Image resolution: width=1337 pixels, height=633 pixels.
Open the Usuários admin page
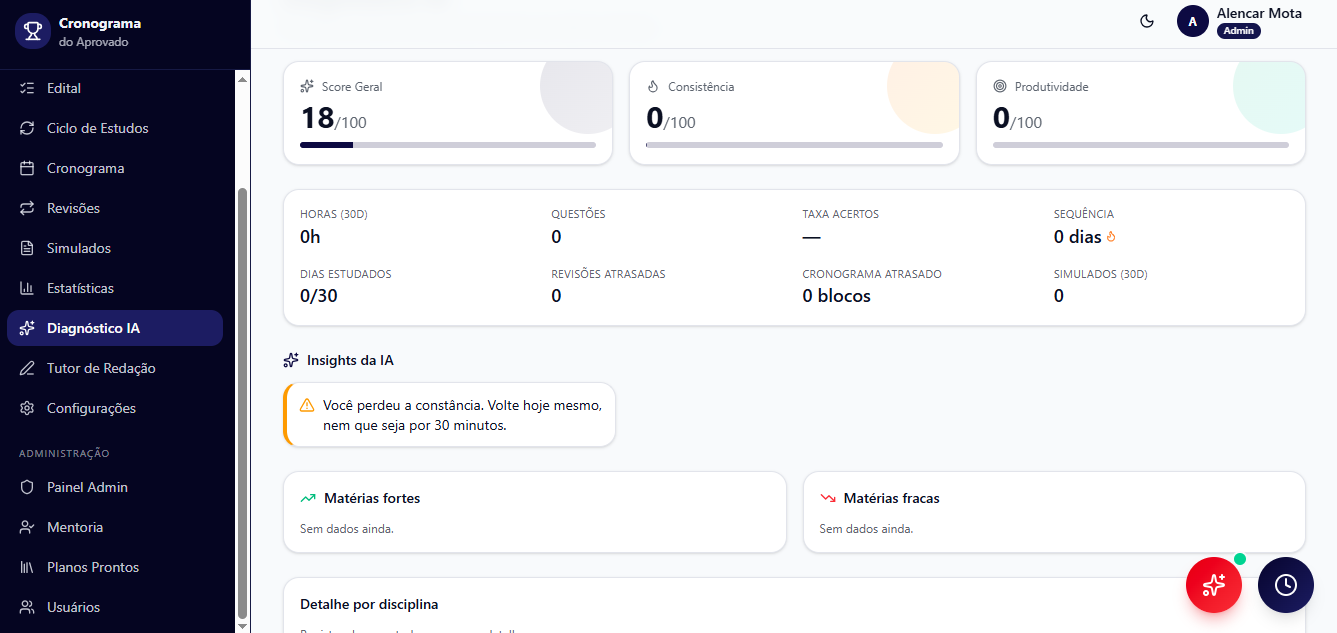[115, 607]
